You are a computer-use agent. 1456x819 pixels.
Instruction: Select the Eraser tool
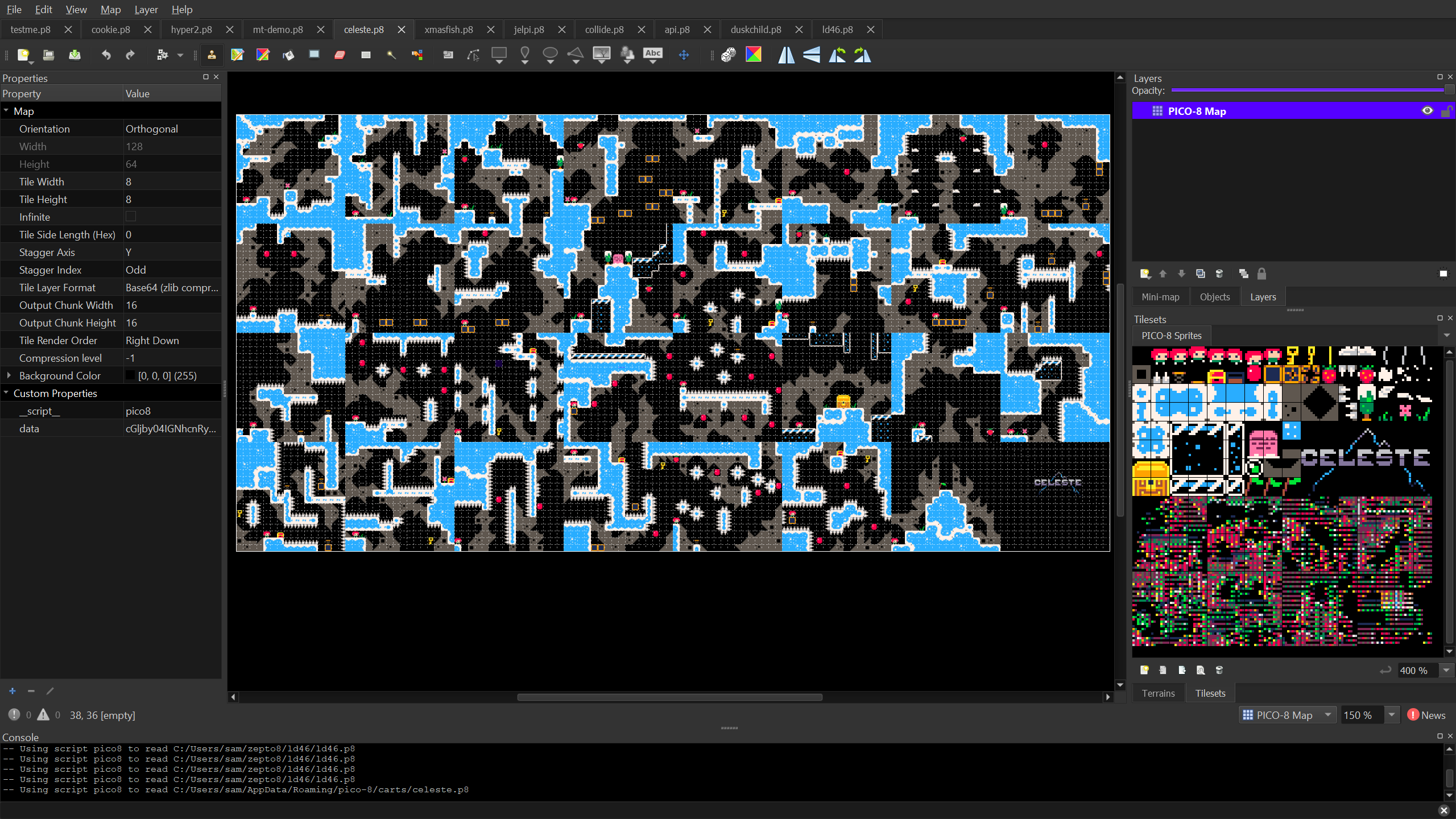pos(340,55)
